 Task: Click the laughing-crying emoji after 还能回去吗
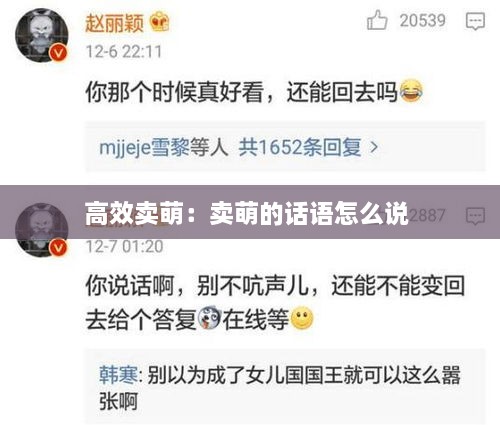point(411,91)
